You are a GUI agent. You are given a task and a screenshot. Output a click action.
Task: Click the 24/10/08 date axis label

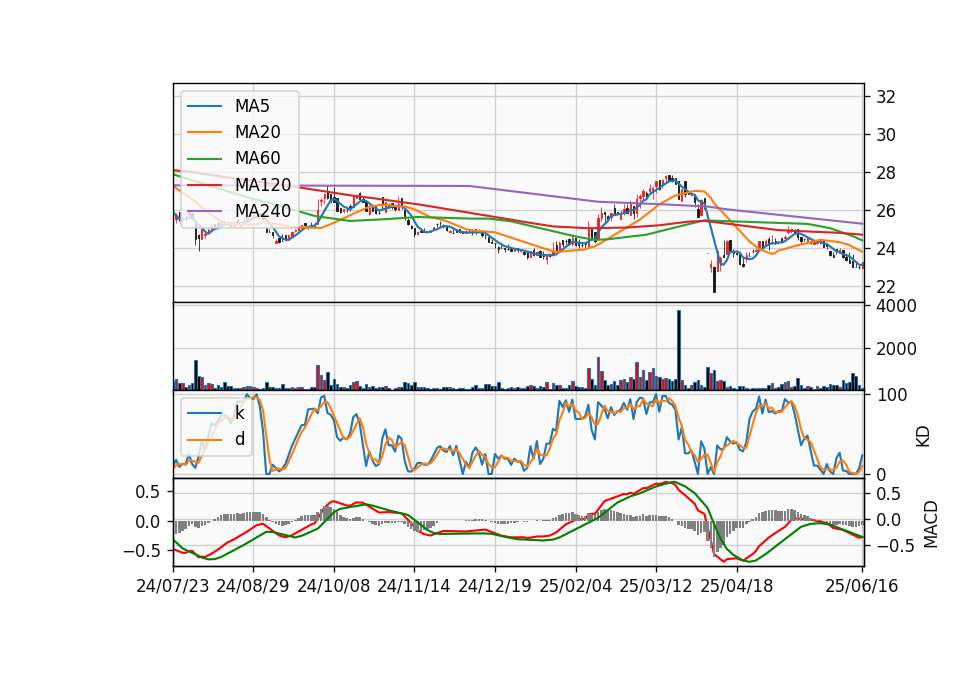click(x=334, y=586)
